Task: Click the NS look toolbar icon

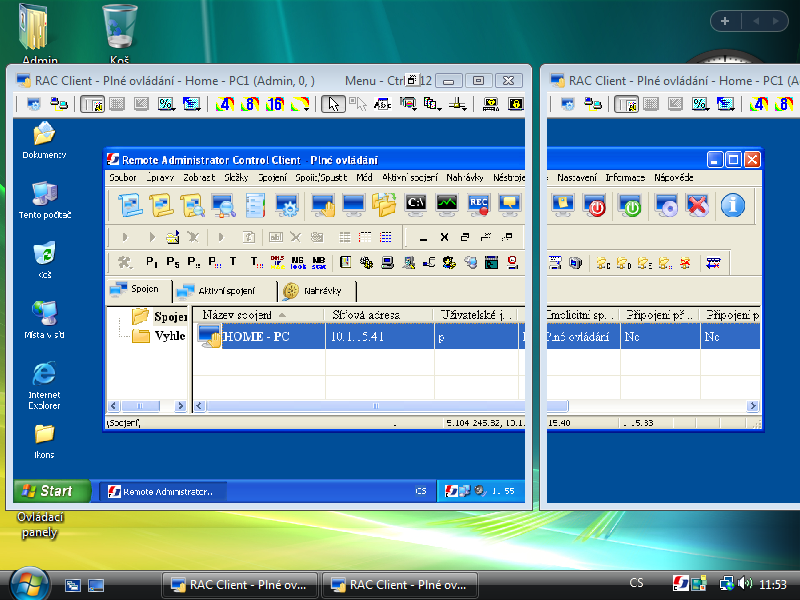Action: tap(298, 262)
